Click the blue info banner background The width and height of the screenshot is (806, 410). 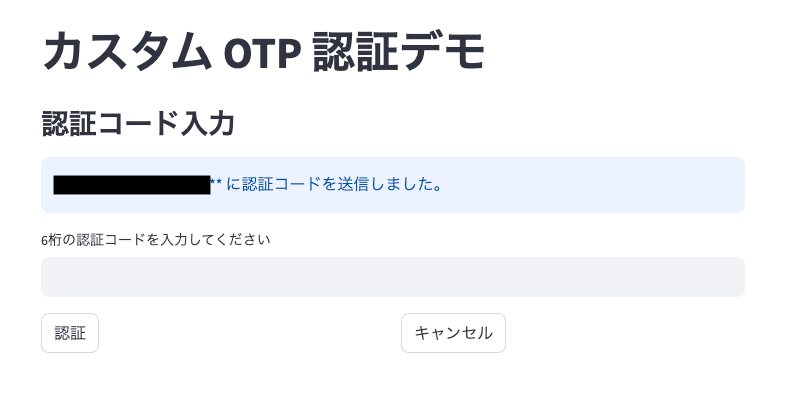(600, 185)
